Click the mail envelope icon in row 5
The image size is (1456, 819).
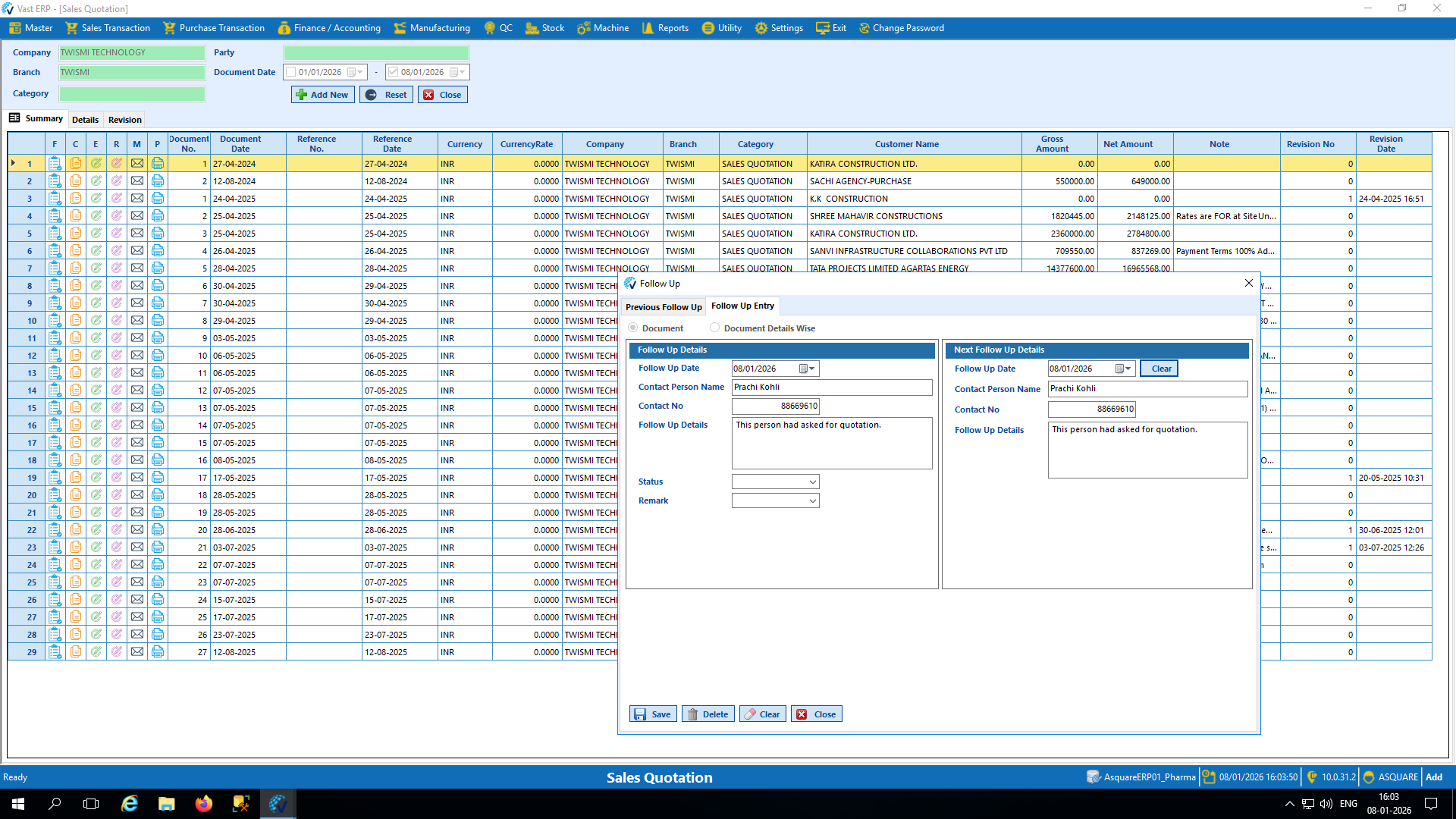coord(136,234)
